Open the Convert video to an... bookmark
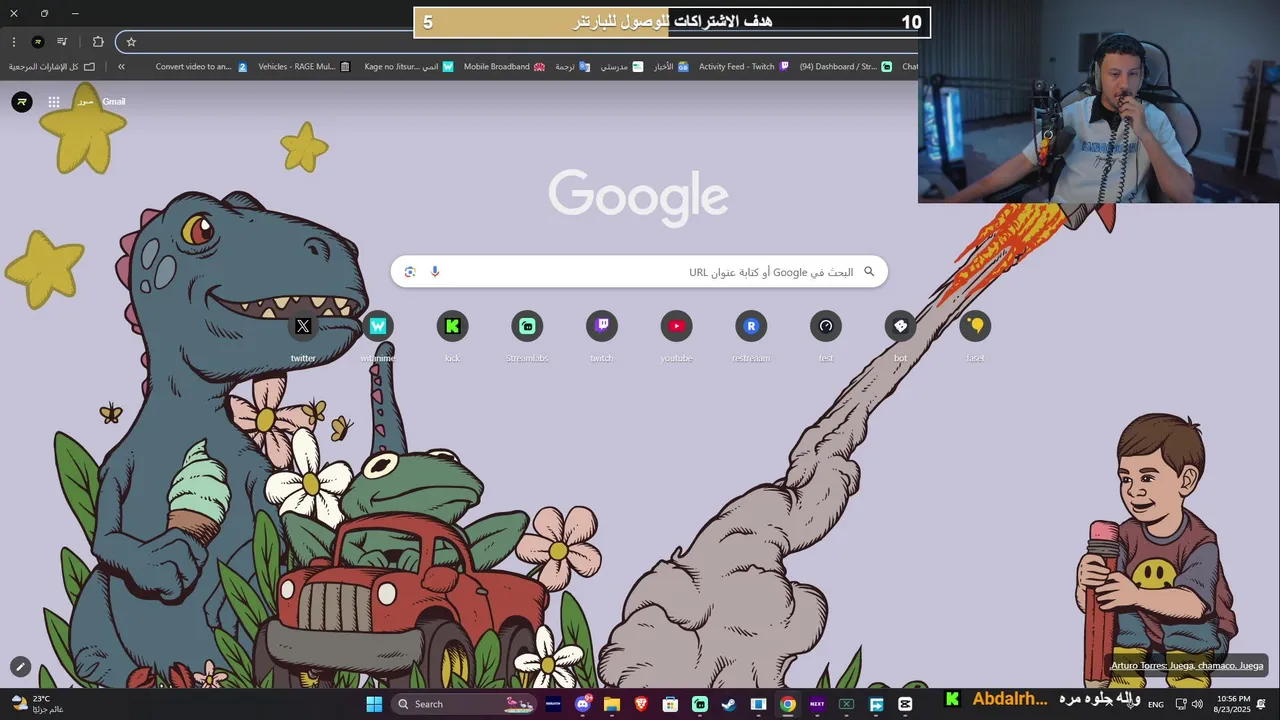Image resolution: width=1280 pixels, height=720 pixels. point(201,67)
